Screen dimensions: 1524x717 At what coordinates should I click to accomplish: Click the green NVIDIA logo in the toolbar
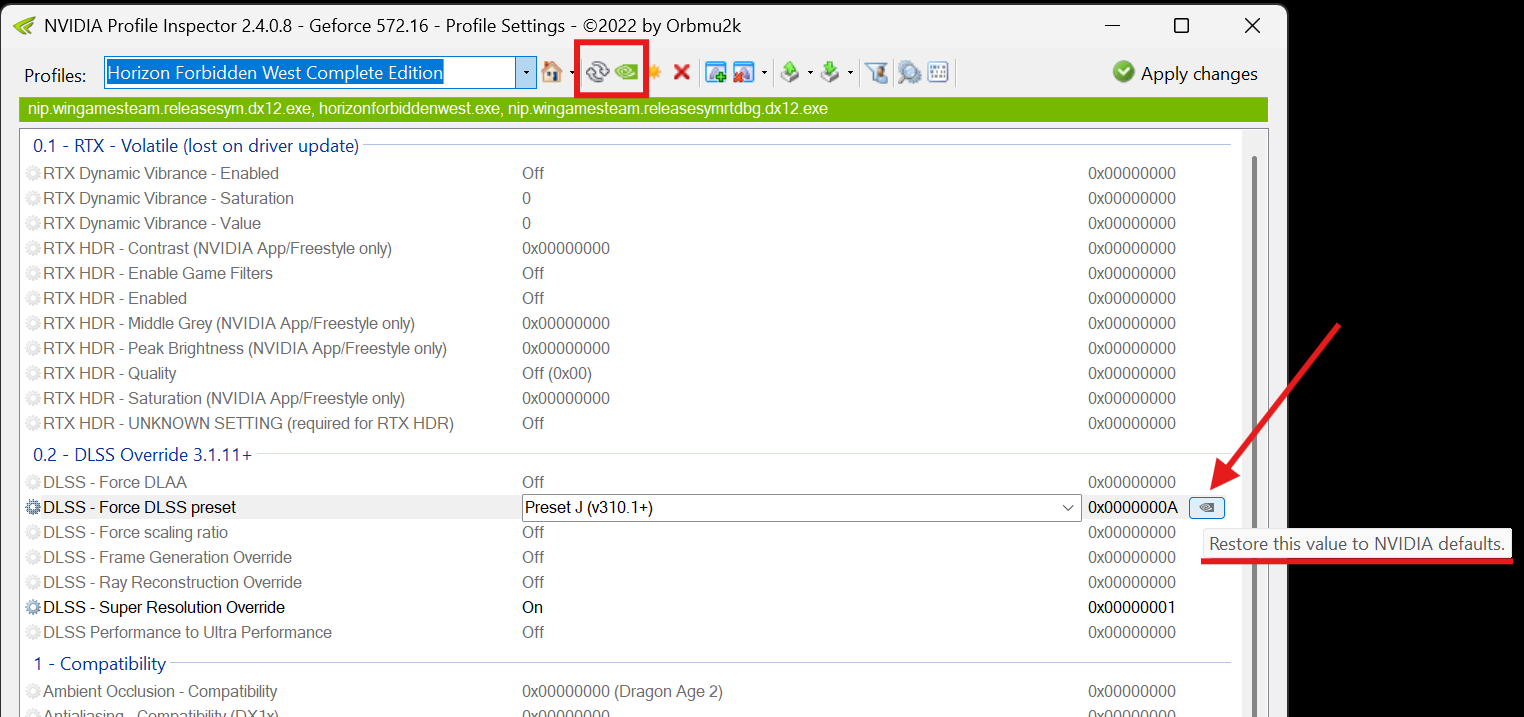point(627,71)
